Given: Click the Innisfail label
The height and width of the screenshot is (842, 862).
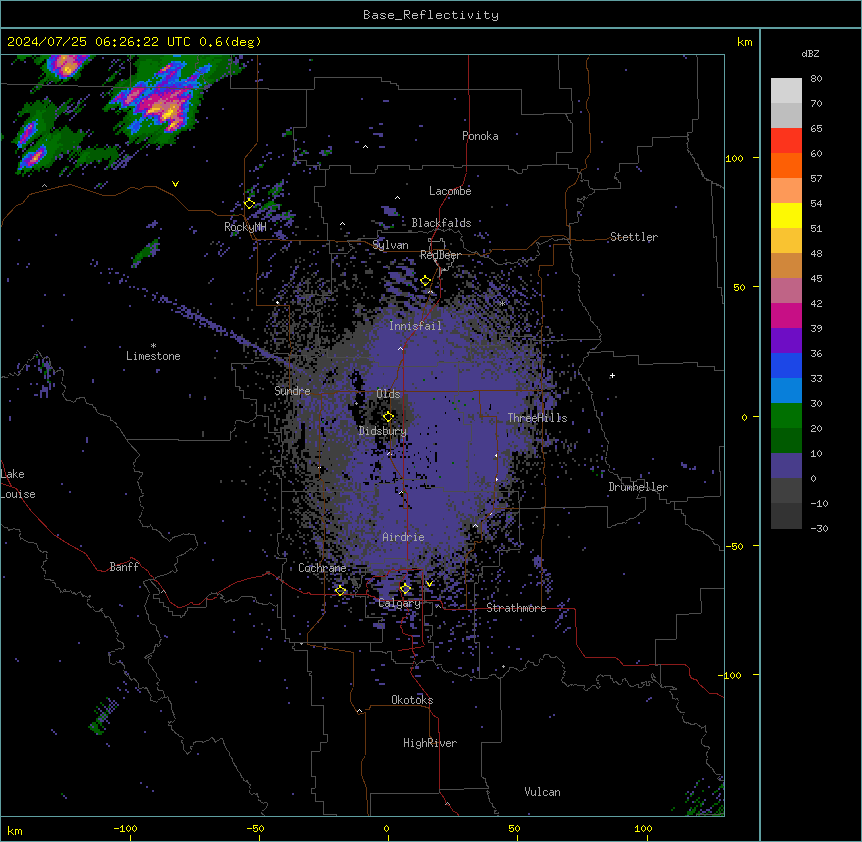Looking at the screenshot, I should pyautogui.click(x=415, y=326).
